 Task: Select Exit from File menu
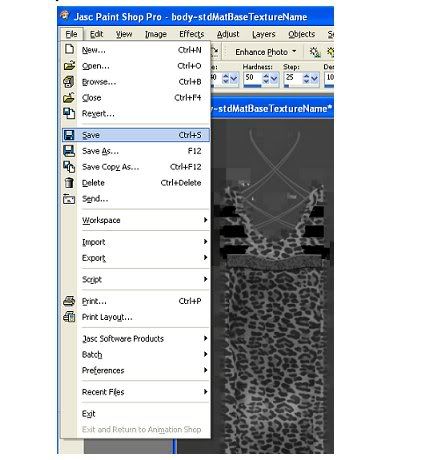(x=136, y=414)
